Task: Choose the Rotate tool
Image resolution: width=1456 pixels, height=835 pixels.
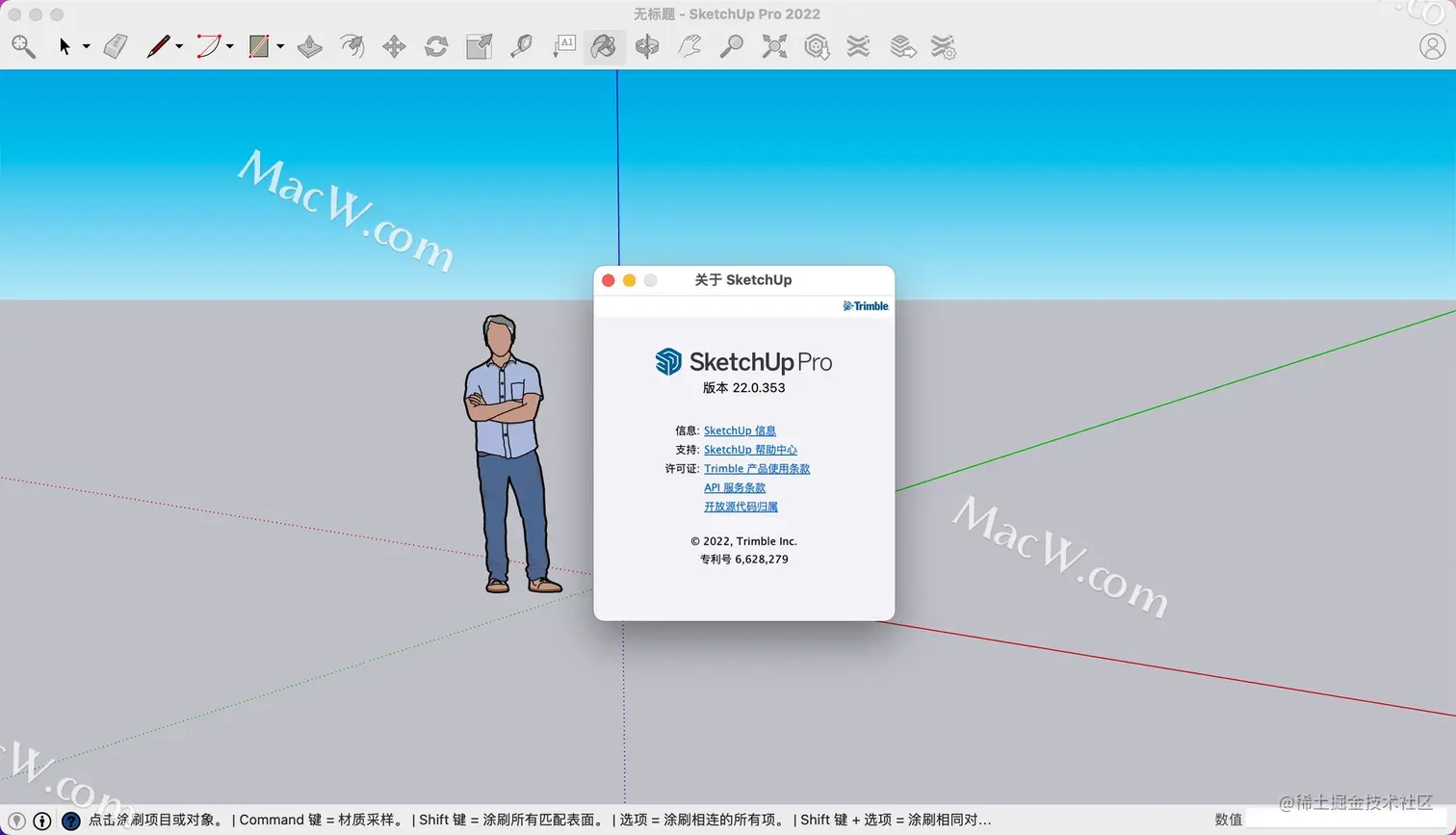Action: (436, 46)
